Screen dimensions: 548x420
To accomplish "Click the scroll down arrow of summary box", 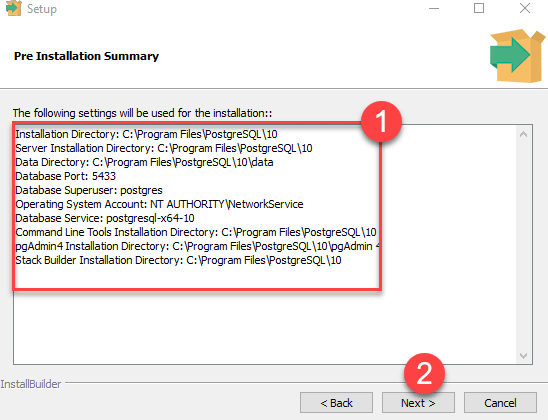I will 523,356.
